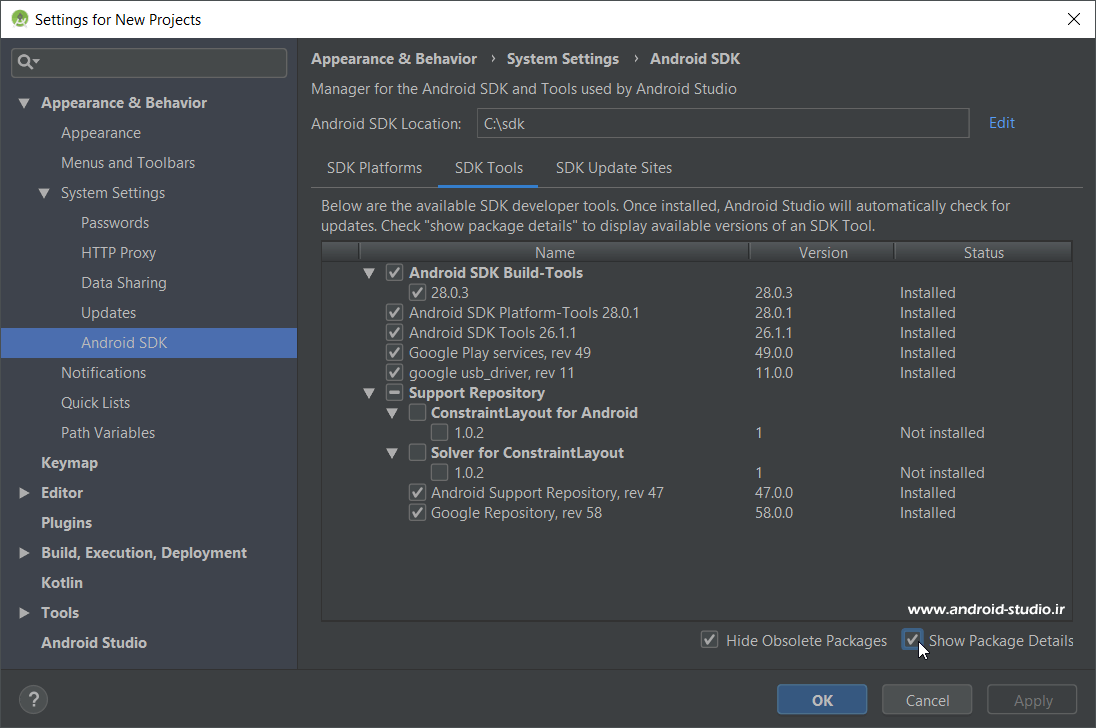Click the Cancel button
The width and height of the screenshot is (1096, 728).
927,700
